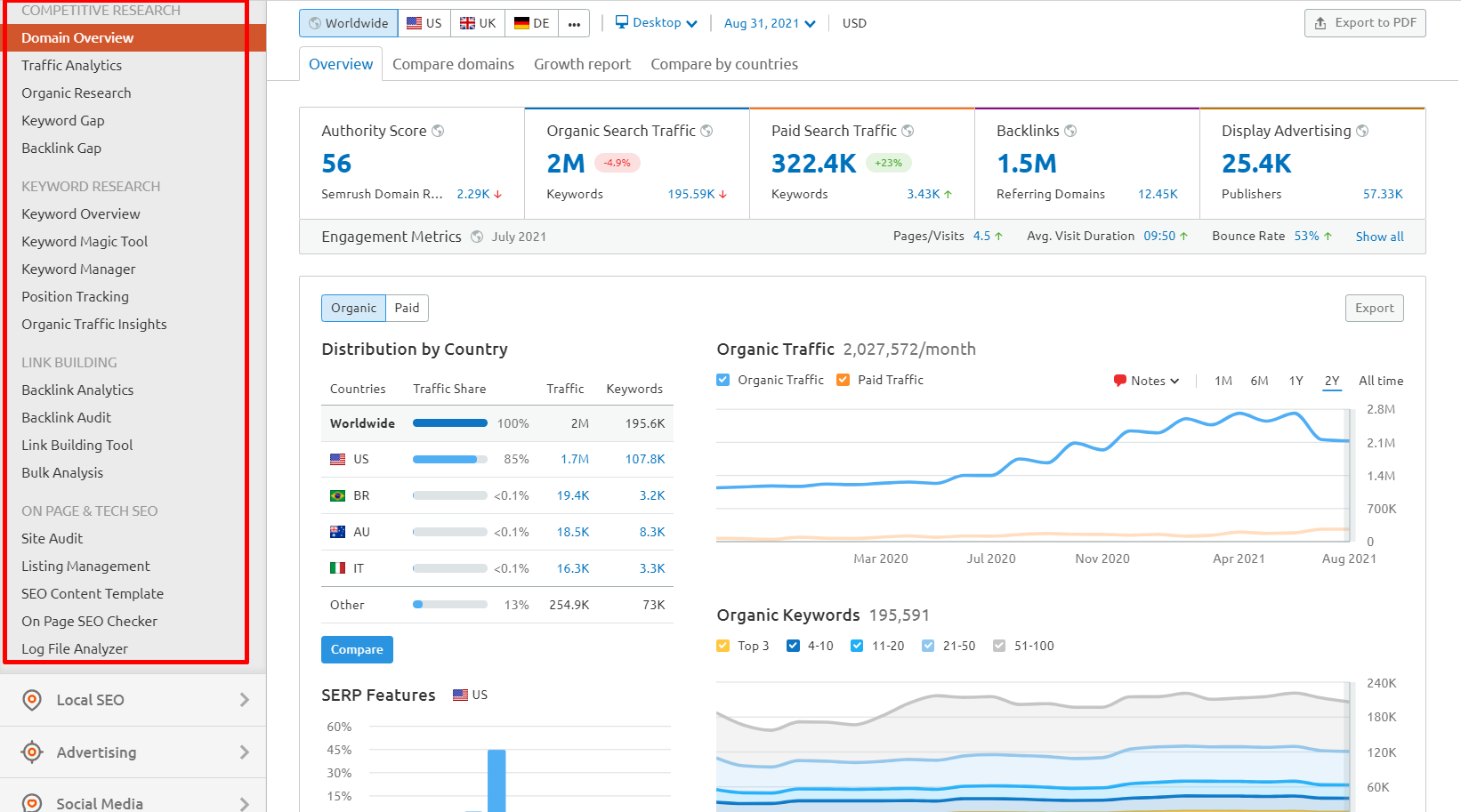
Task: Open the more countries ellipsis icon
Action: (574, 22)
